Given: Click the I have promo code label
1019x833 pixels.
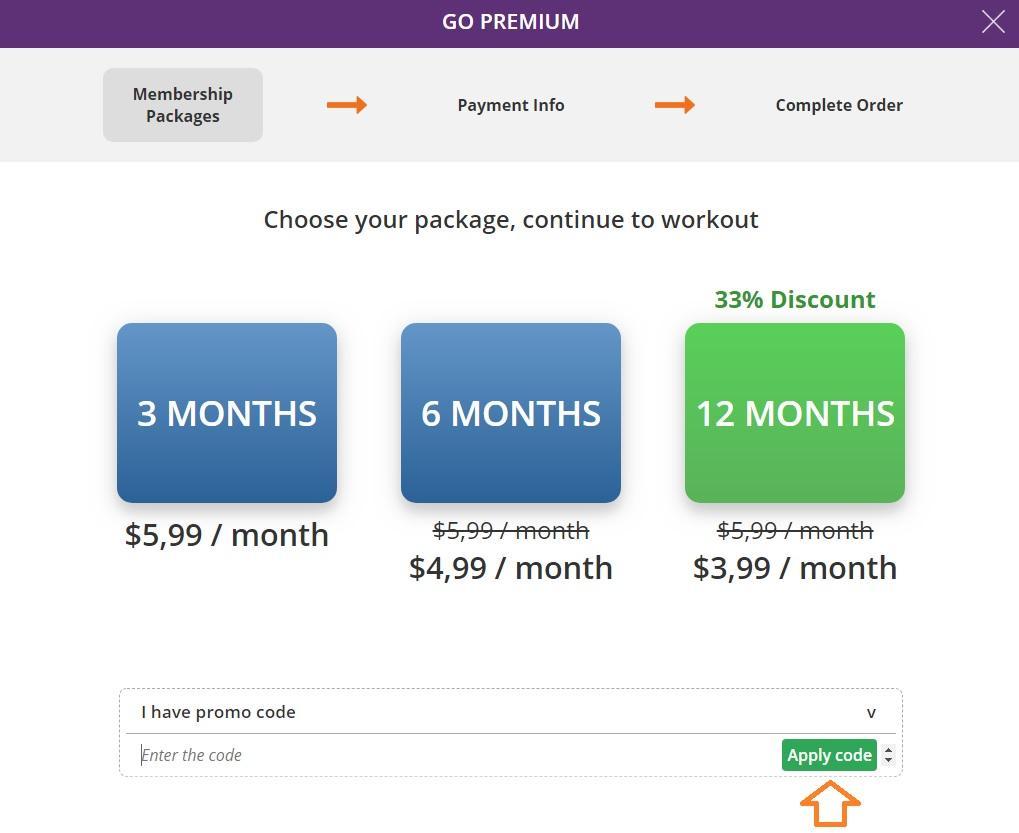Looking at the screenshot, I should tap(218, 712).
